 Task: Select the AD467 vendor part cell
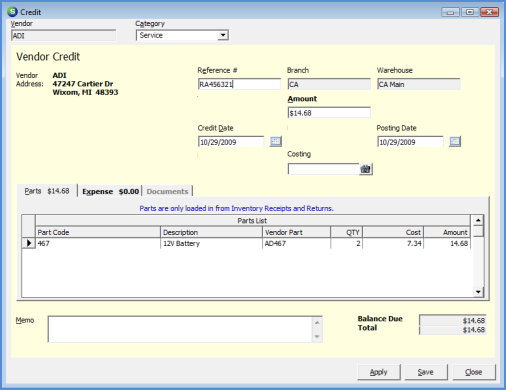[296, 243]
